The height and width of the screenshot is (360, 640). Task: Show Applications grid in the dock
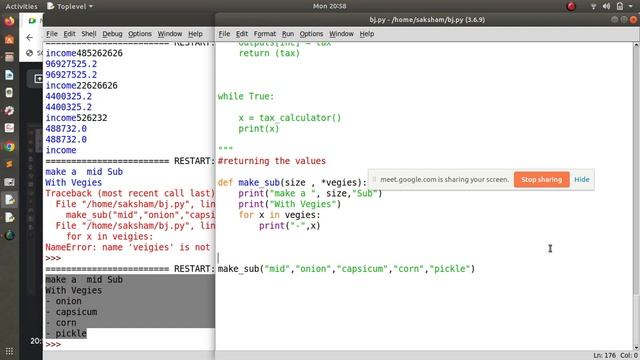(x=9, y=351)
